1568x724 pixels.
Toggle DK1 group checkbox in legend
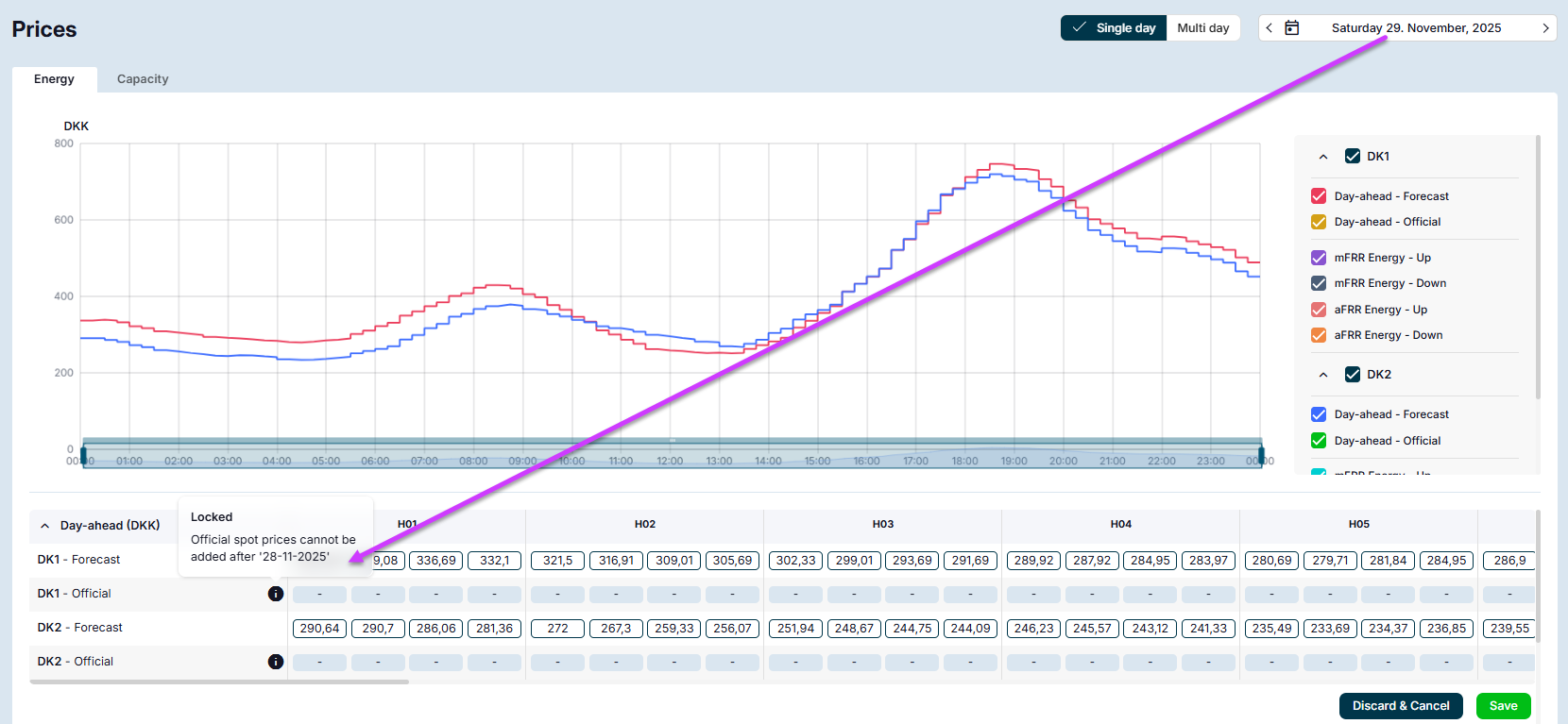[1353, 157]
